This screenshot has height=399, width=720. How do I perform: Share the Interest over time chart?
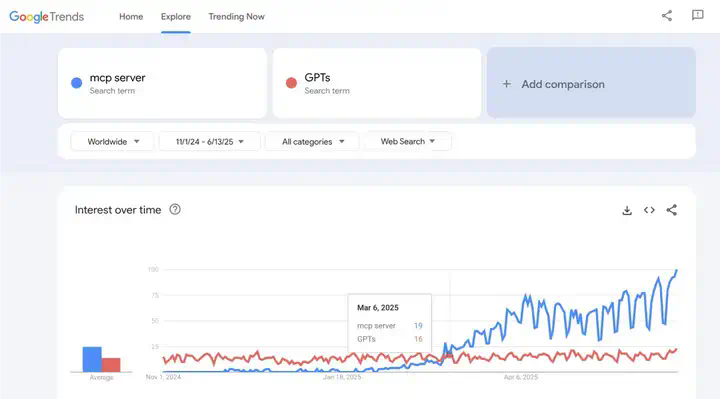[x=671, y=210]
